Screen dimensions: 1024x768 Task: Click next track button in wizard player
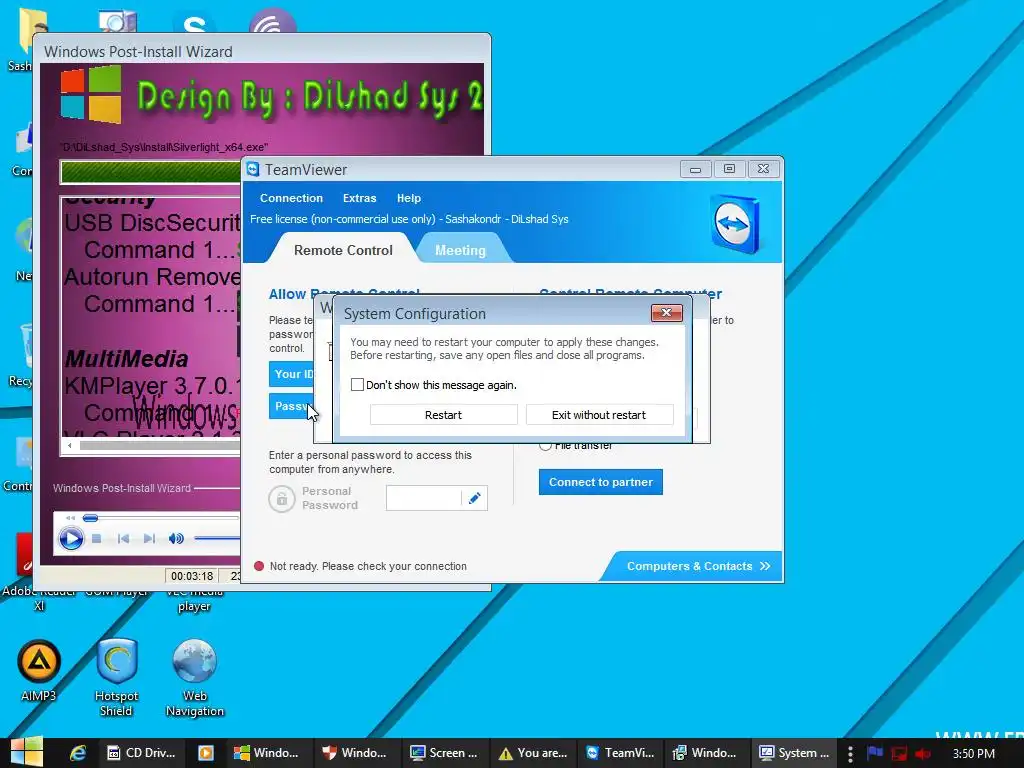click(x=150, y=539)
